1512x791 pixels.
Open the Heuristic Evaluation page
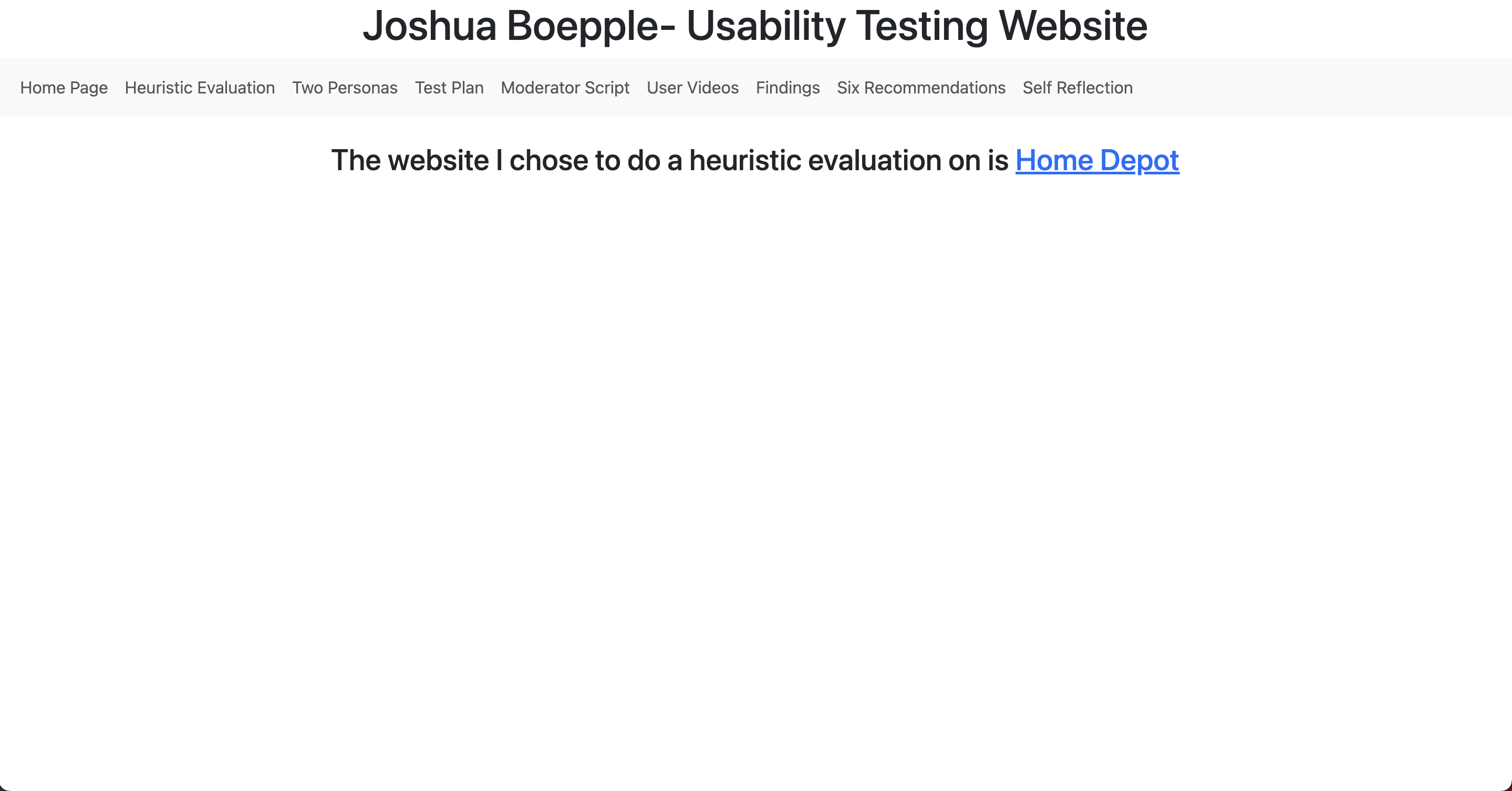coord(200,87)
